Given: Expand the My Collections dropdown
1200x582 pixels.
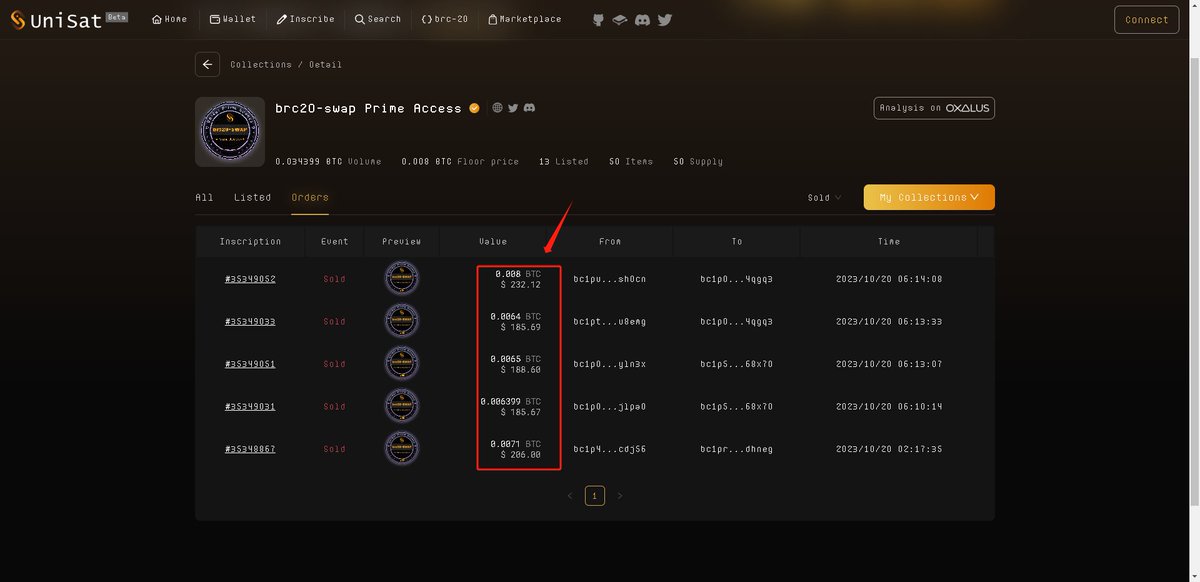Looking at the screenshot, I should point(929,197).
